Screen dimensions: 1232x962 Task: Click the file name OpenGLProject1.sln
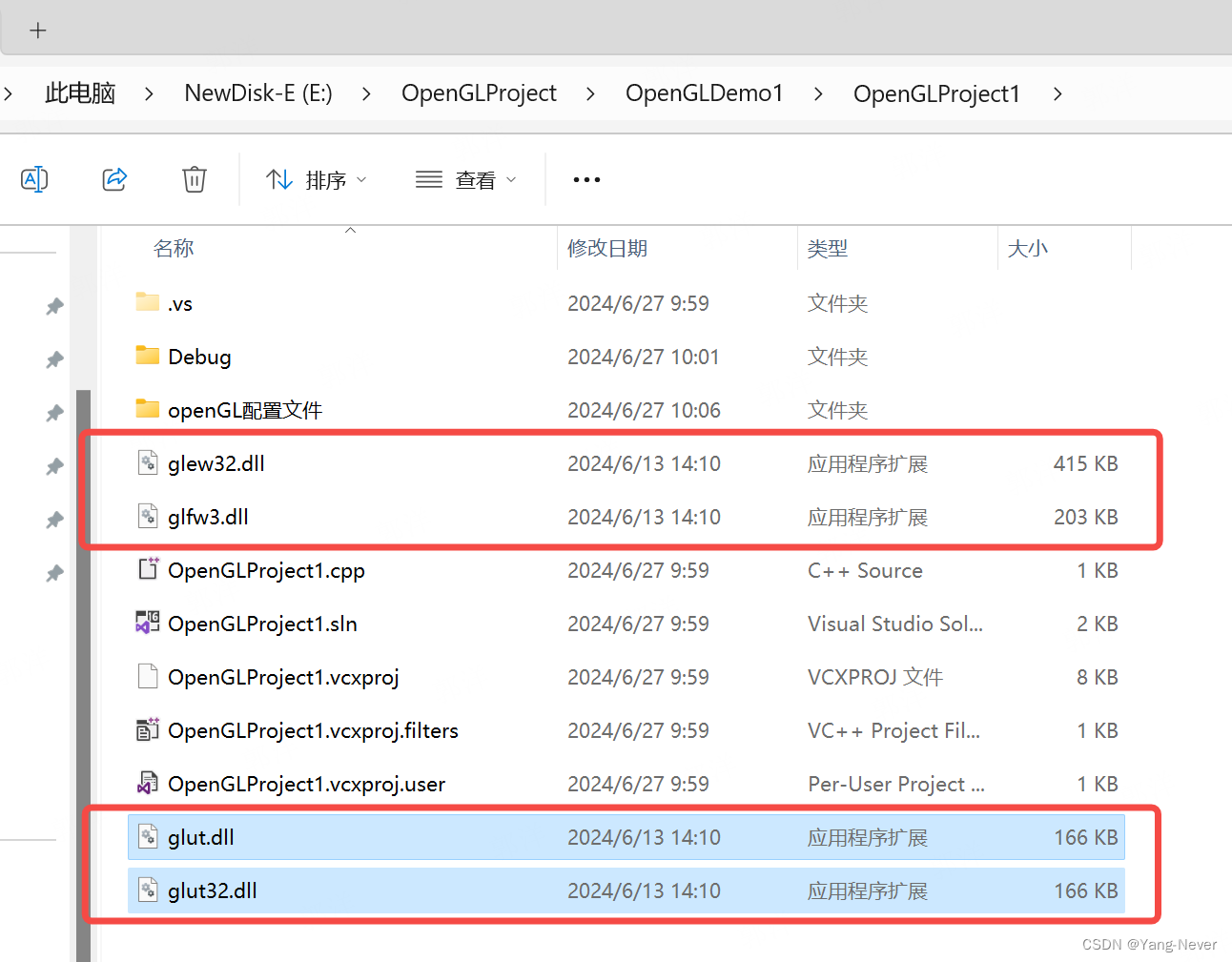click(x=262, y=624)
